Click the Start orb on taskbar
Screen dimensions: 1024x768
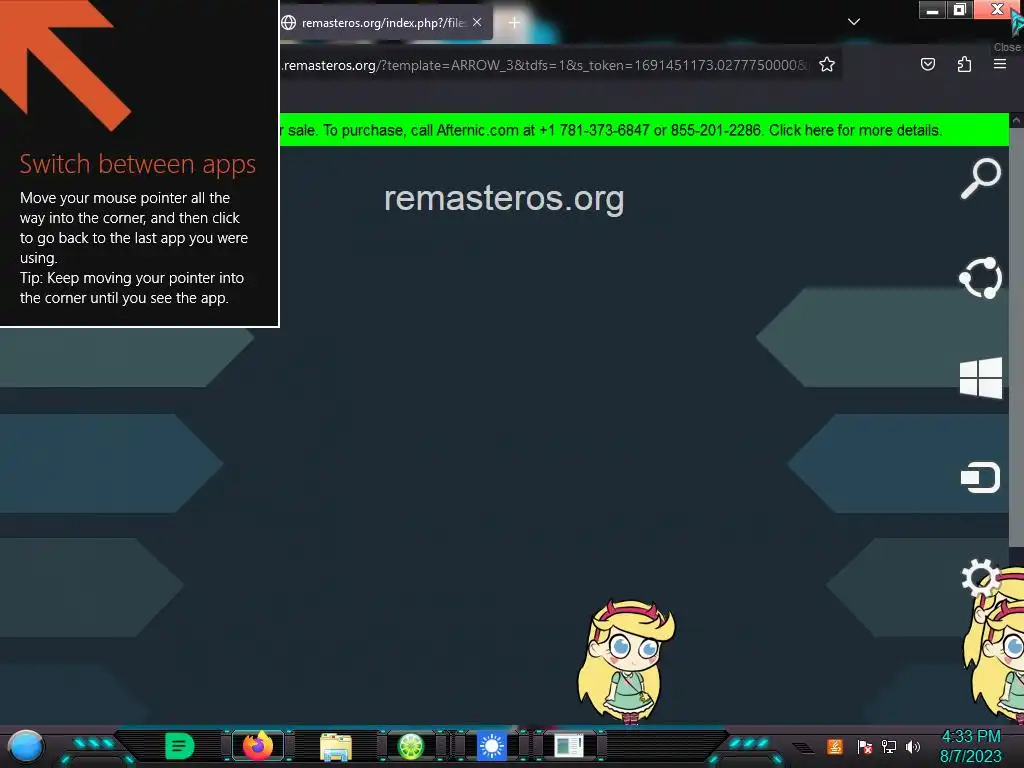tap(25, 747)
